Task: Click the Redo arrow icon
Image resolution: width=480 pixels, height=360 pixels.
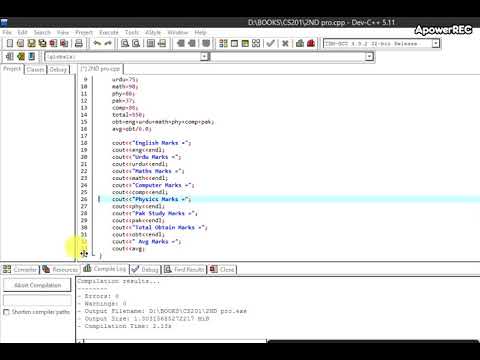Action: [x=108, y=43]
